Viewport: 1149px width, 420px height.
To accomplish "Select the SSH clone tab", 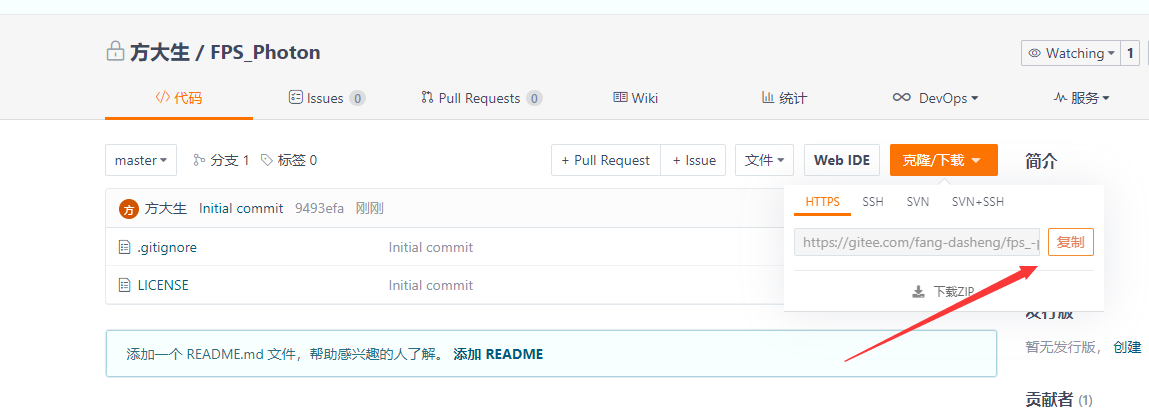I will (x=873, y=202).
